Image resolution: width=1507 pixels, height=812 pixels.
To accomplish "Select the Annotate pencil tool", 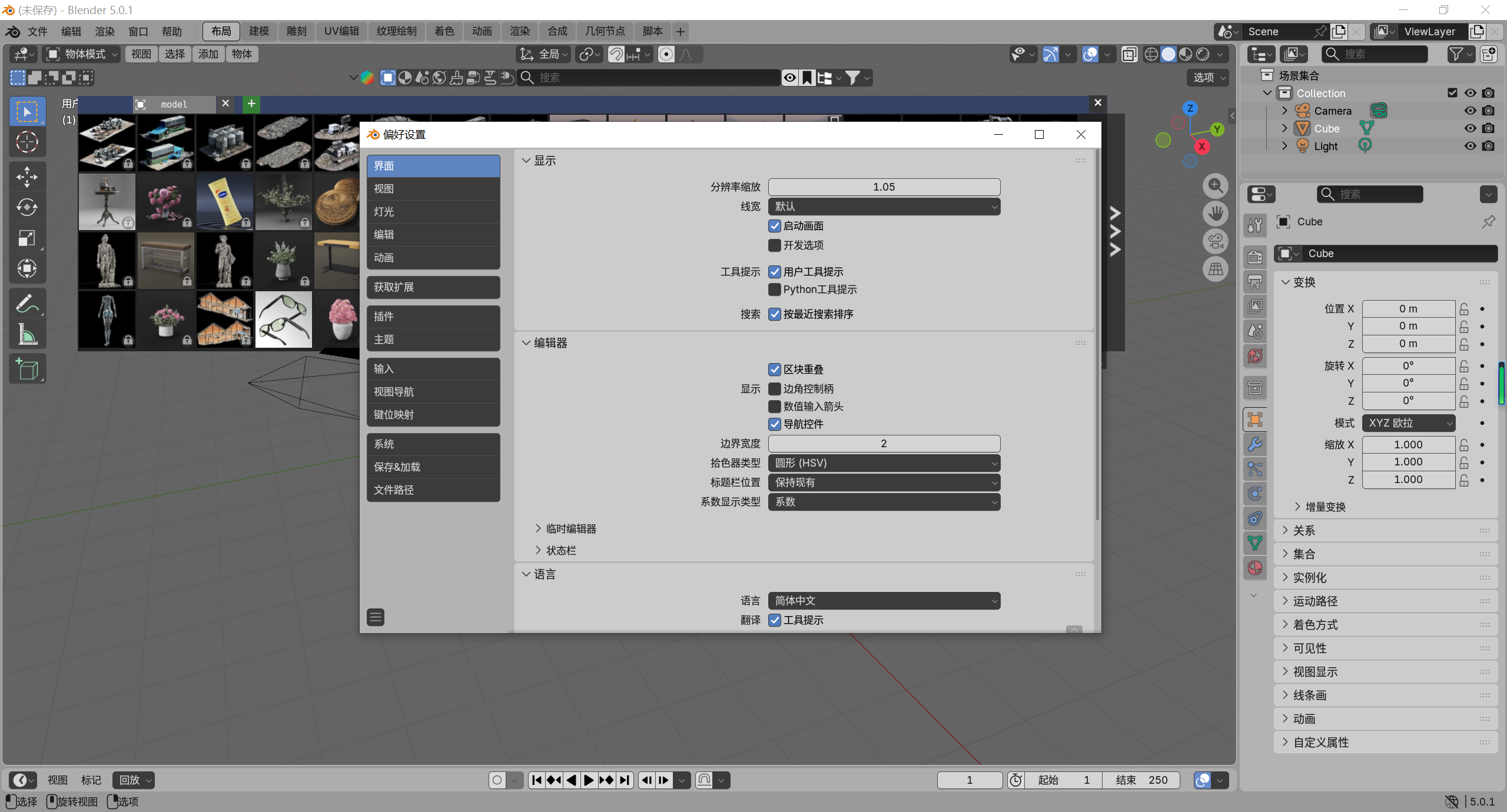I will [27, 304].
